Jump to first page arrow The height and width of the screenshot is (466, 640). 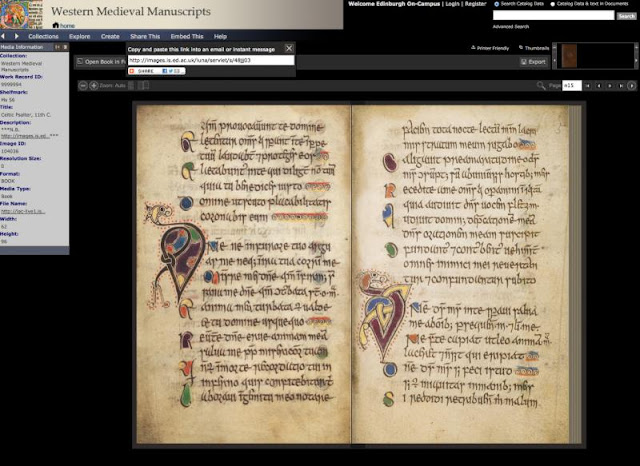[x=588, y=86]
